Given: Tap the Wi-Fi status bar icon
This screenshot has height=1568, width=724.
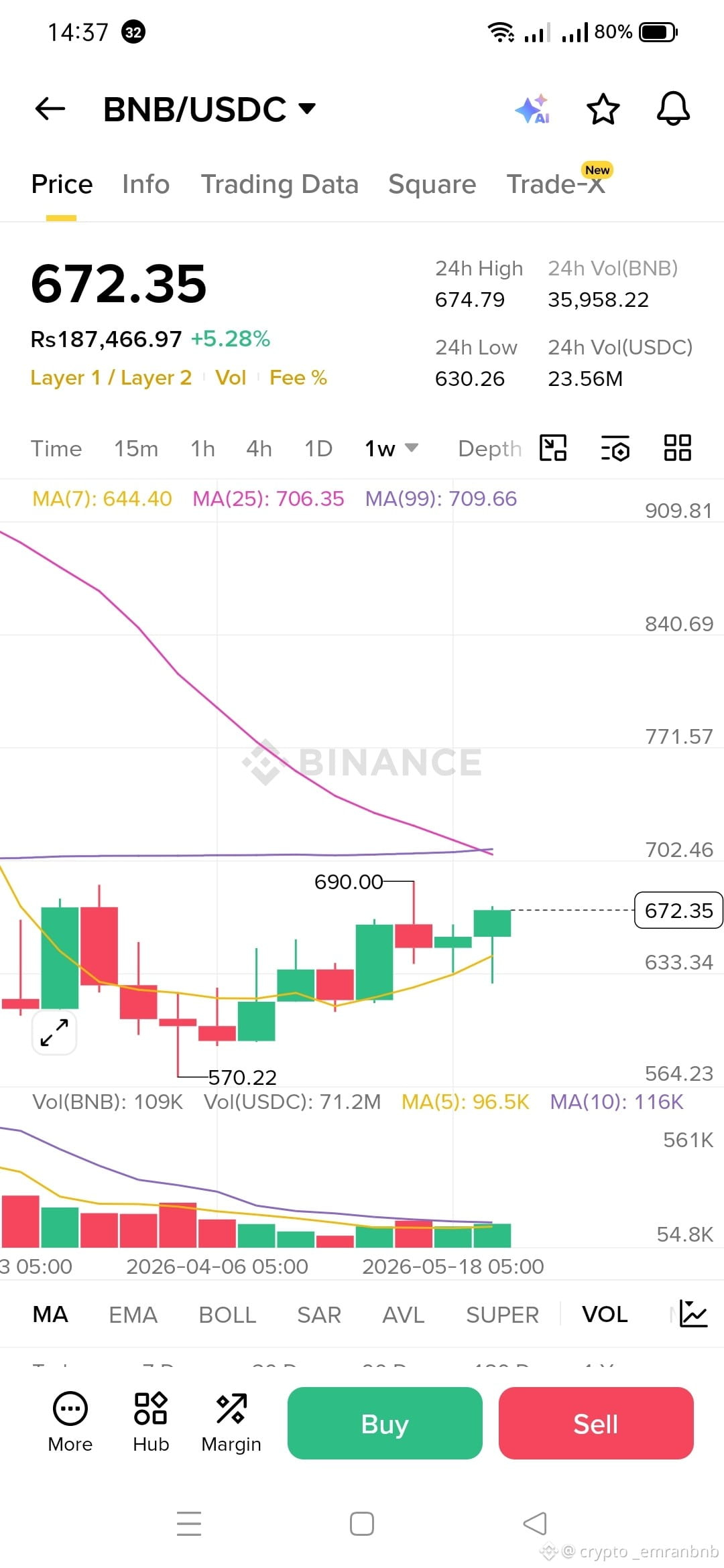Looking at the screenshot, I should [501, 31].
